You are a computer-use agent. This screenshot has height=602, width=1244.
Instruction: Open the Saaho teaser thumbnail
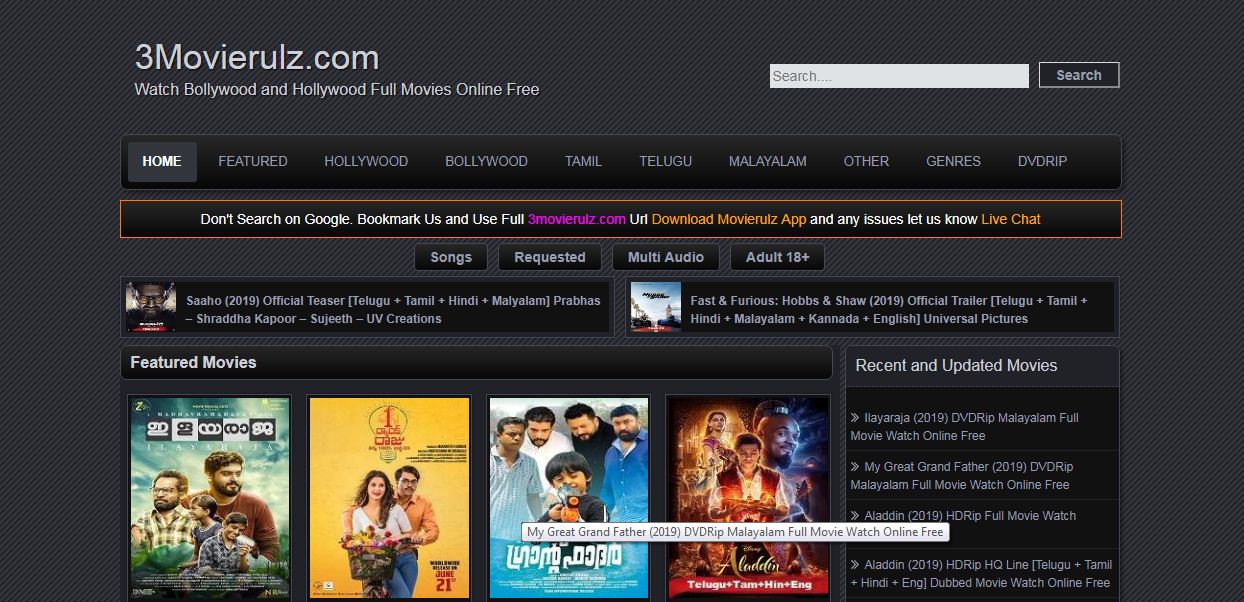pos(151,307)
